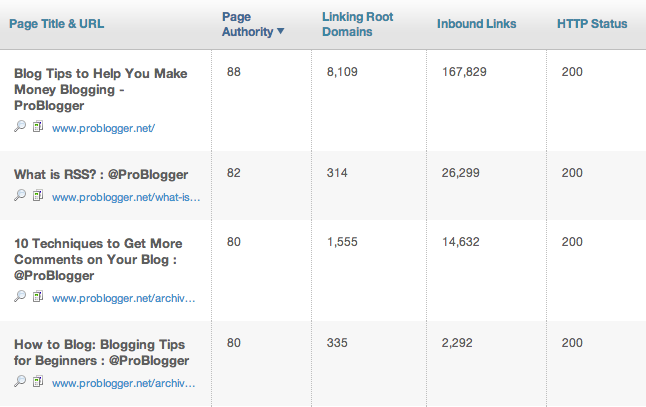Click page report icon in 10 Techniques row
Viewport: 646px width, 407px height.
(x=38, y=296)
